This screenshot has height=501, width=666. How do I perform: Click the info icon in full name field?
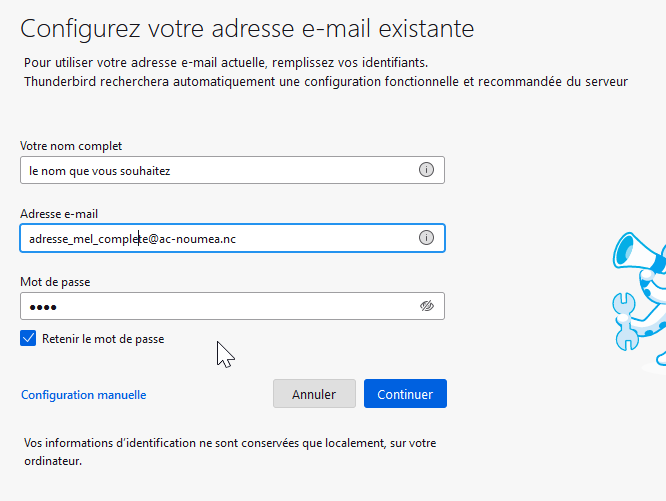click(426, 170)
